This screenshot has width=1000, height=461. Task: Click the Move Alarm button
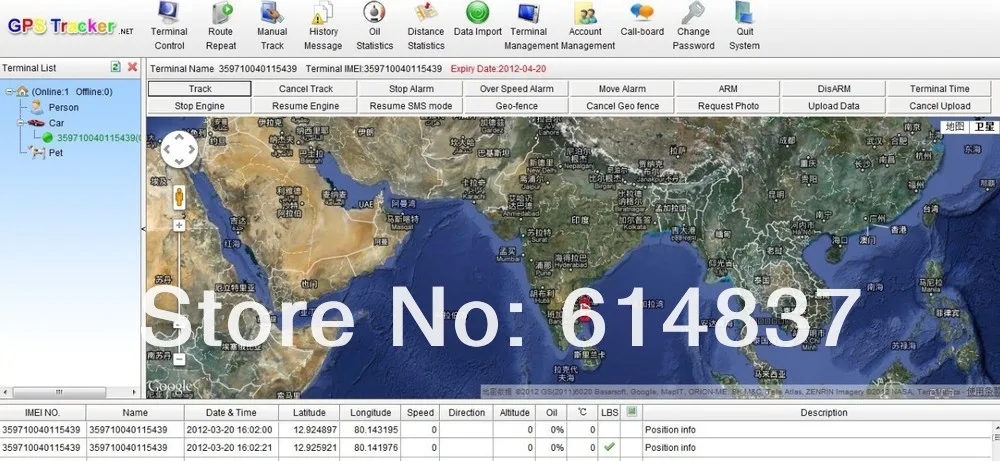622,89
